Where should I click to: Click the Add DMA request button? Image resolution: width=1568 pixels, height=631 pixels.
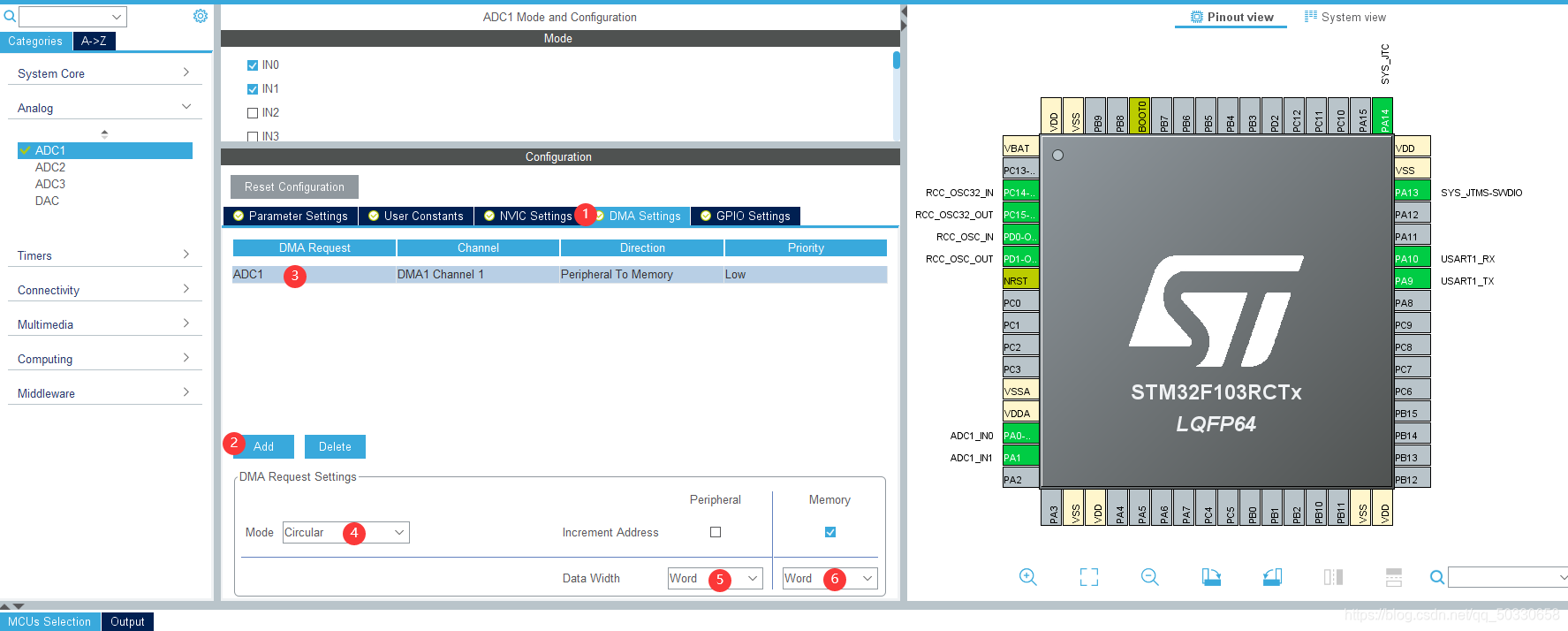point(263,446)
